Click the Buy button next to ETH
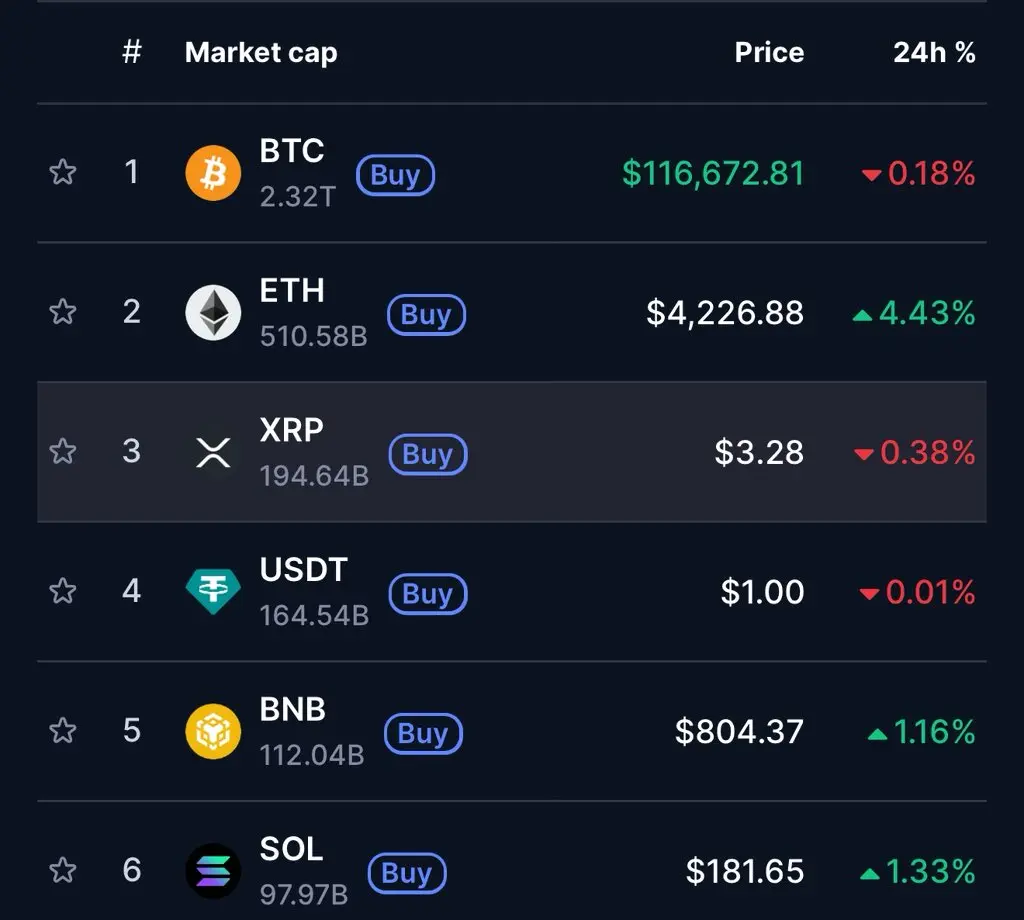 point(426,315)
